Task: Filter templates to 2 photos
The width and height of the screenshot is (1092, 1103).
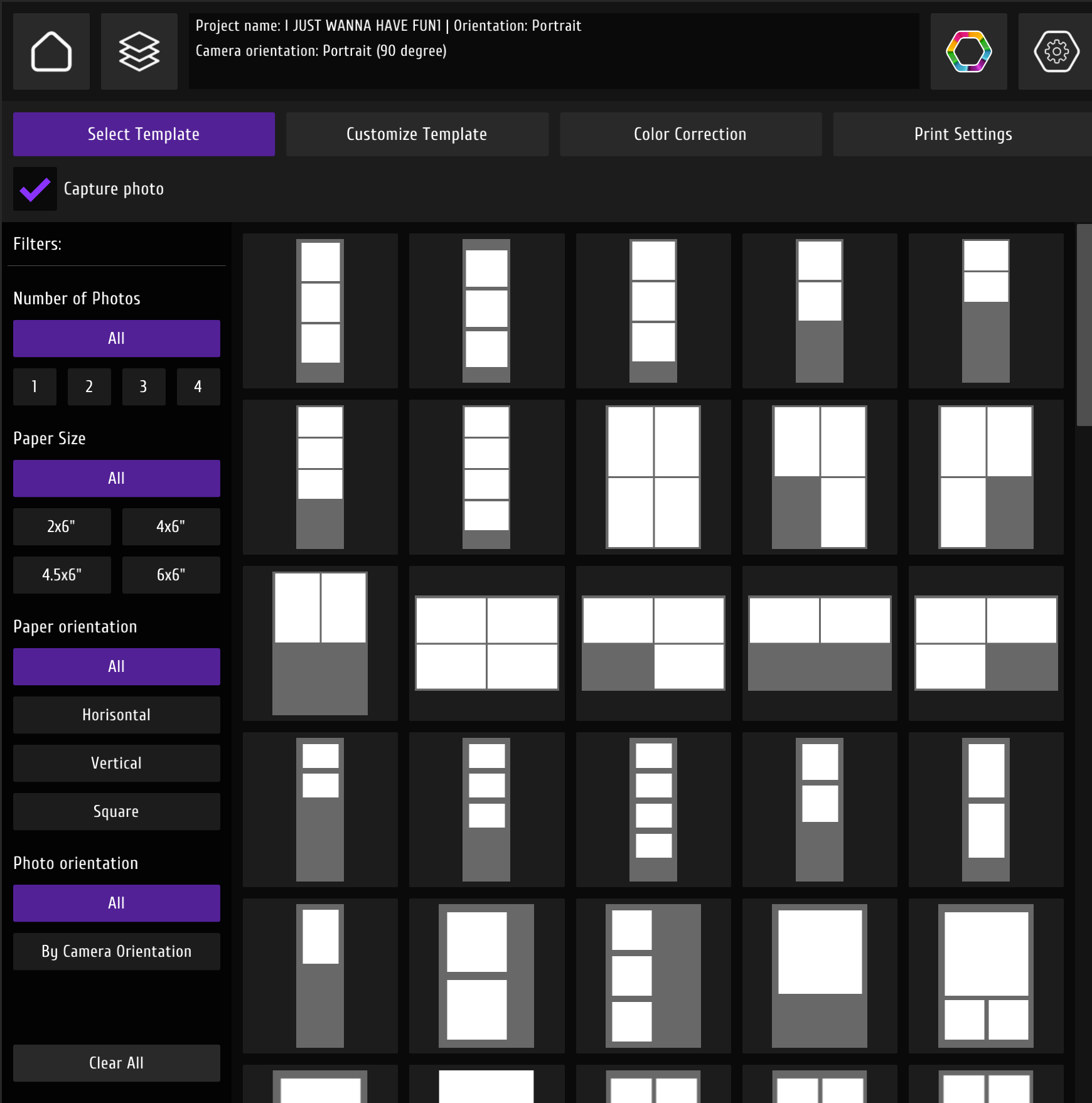Action: click(x=90, y=387)
